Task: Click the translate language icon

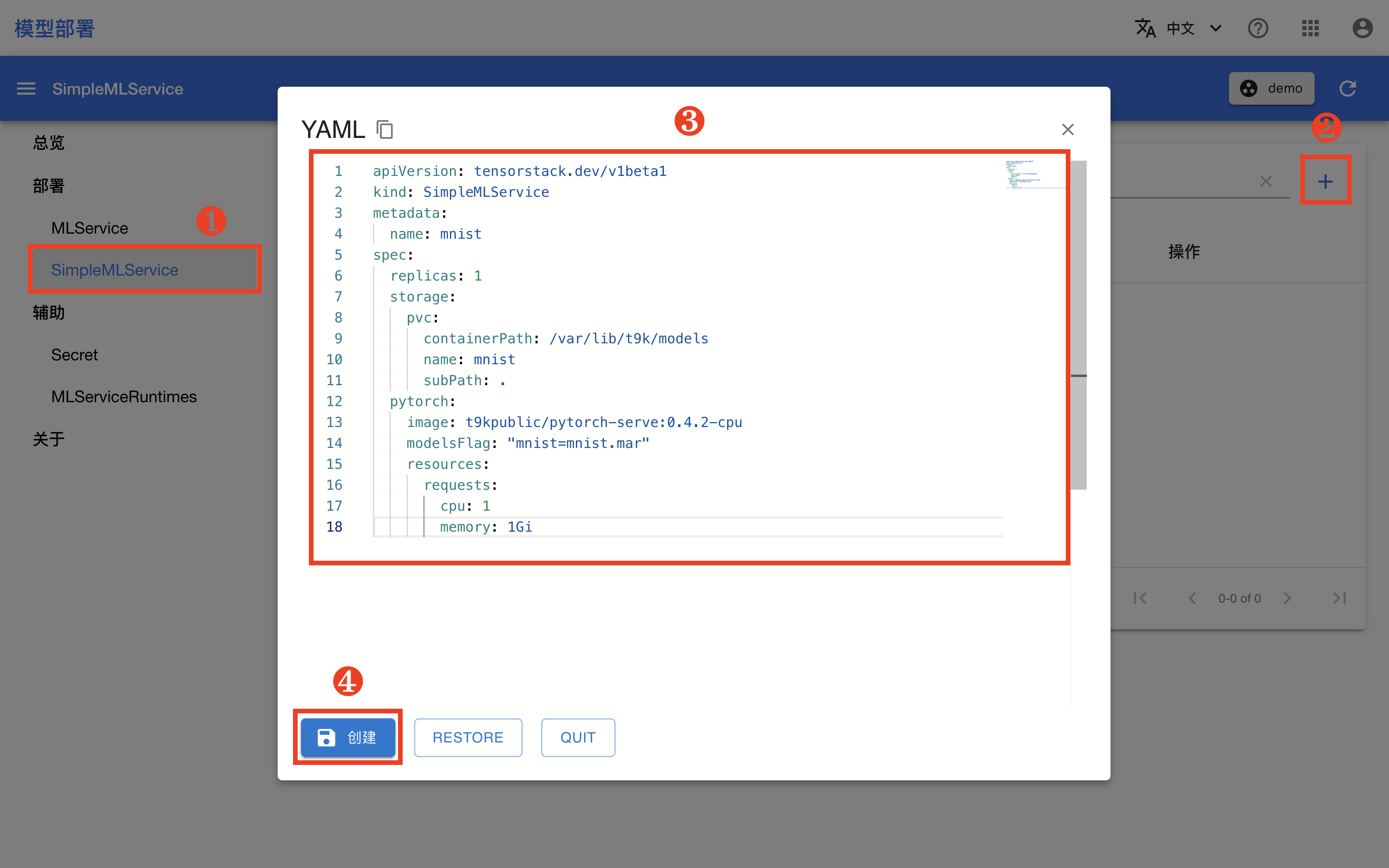Action: click(x=1145, y=28)
